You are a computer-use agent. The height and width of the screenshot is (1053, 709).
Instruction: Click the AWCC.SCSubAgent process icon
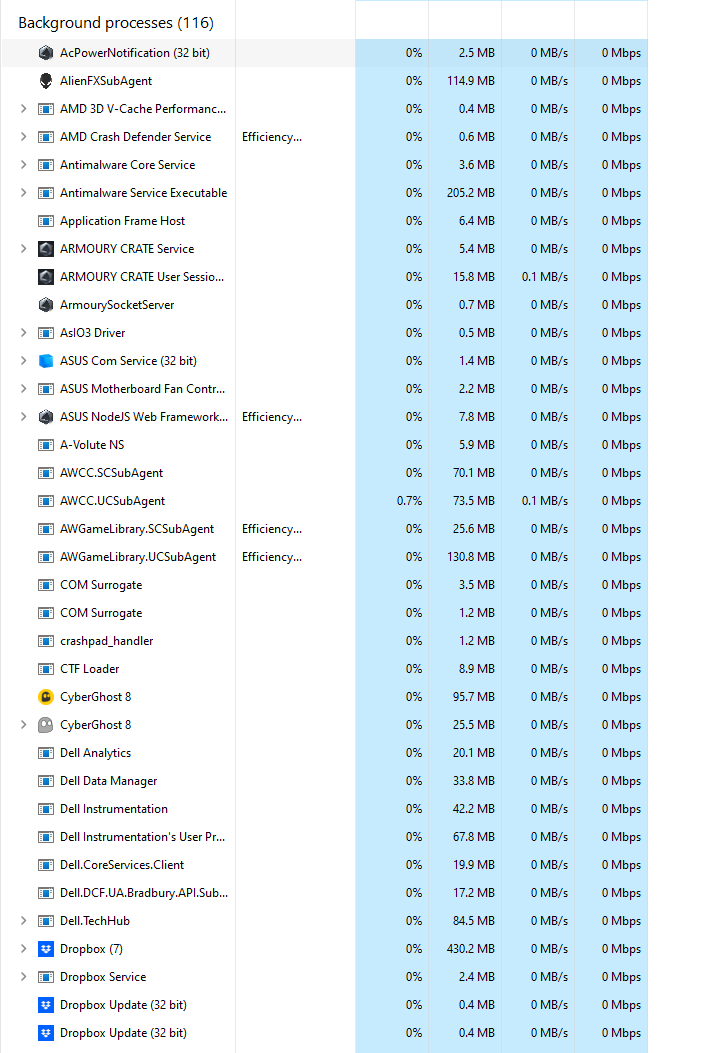(x=46, y=473)
